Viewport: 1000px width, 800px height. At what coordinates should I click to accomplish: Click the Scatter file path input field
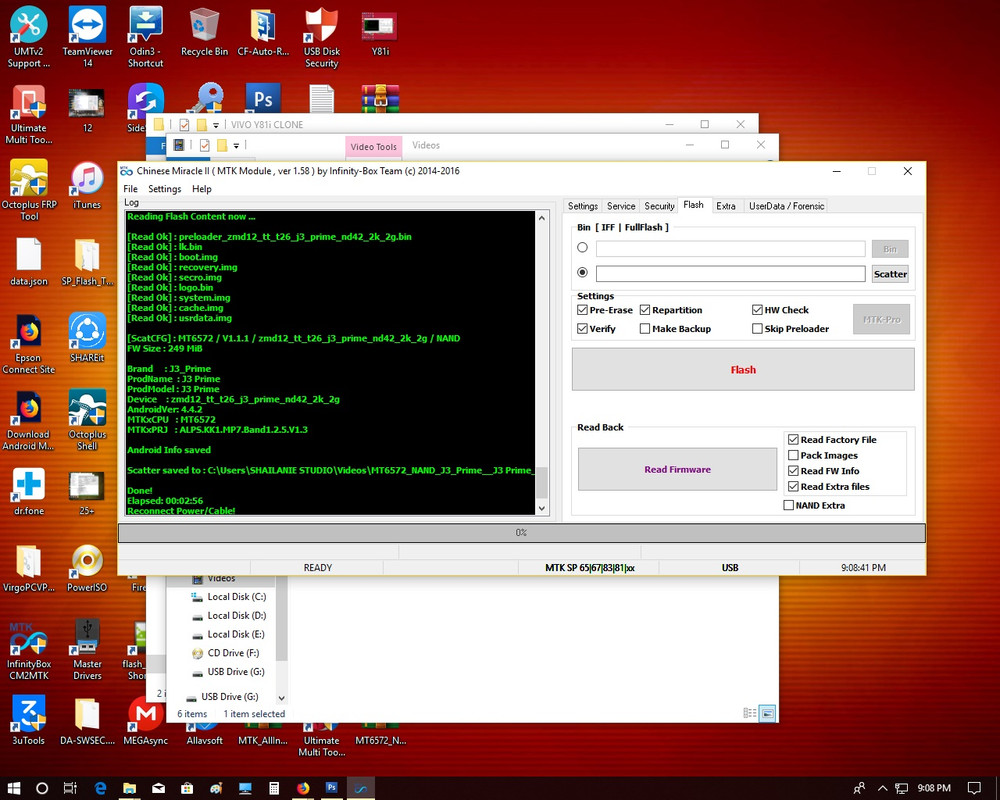(x=730, y=274)
